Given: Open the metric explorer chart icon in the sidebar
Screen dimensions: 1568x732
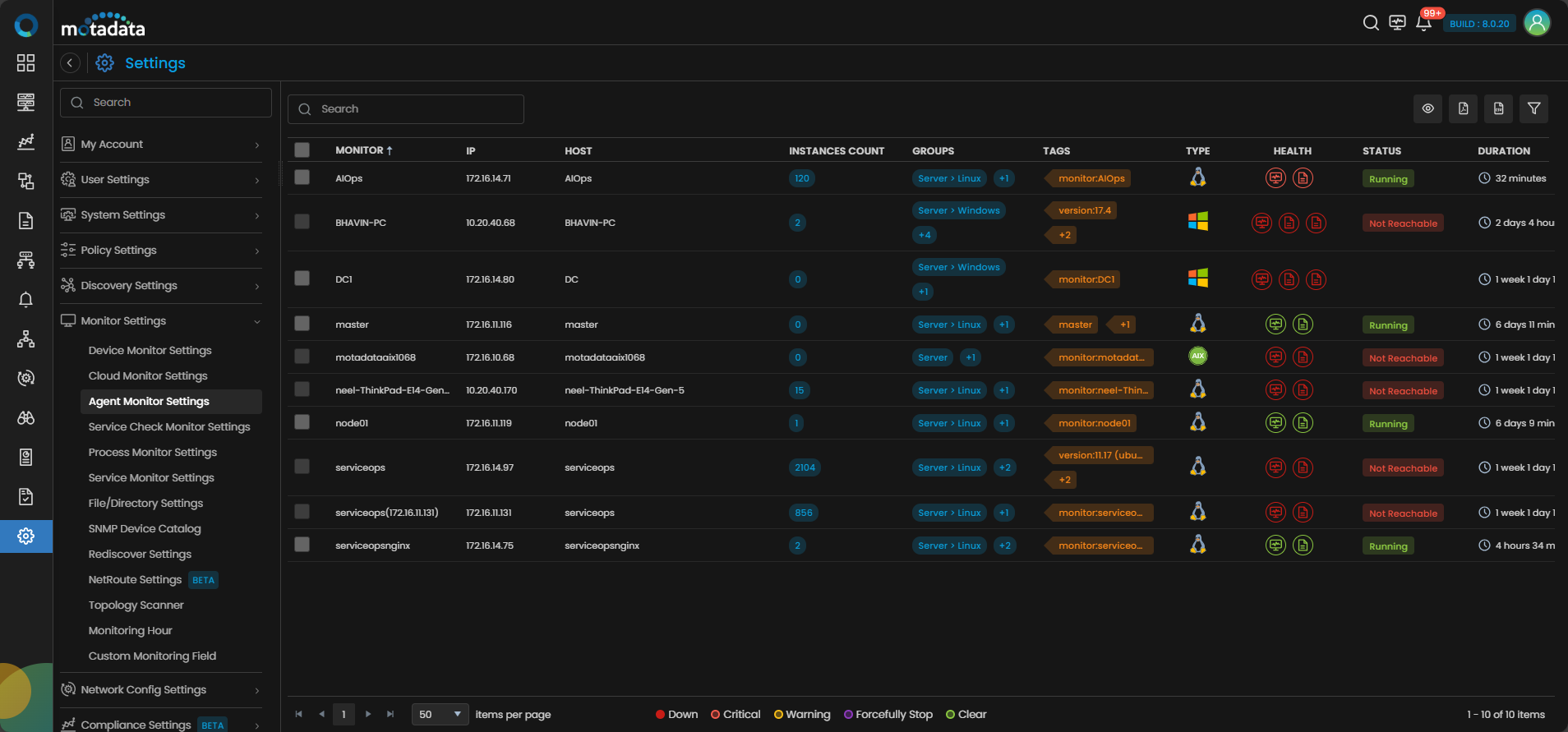Looking at the screenshot, I should pyautogui.click(x=26, y=142).
